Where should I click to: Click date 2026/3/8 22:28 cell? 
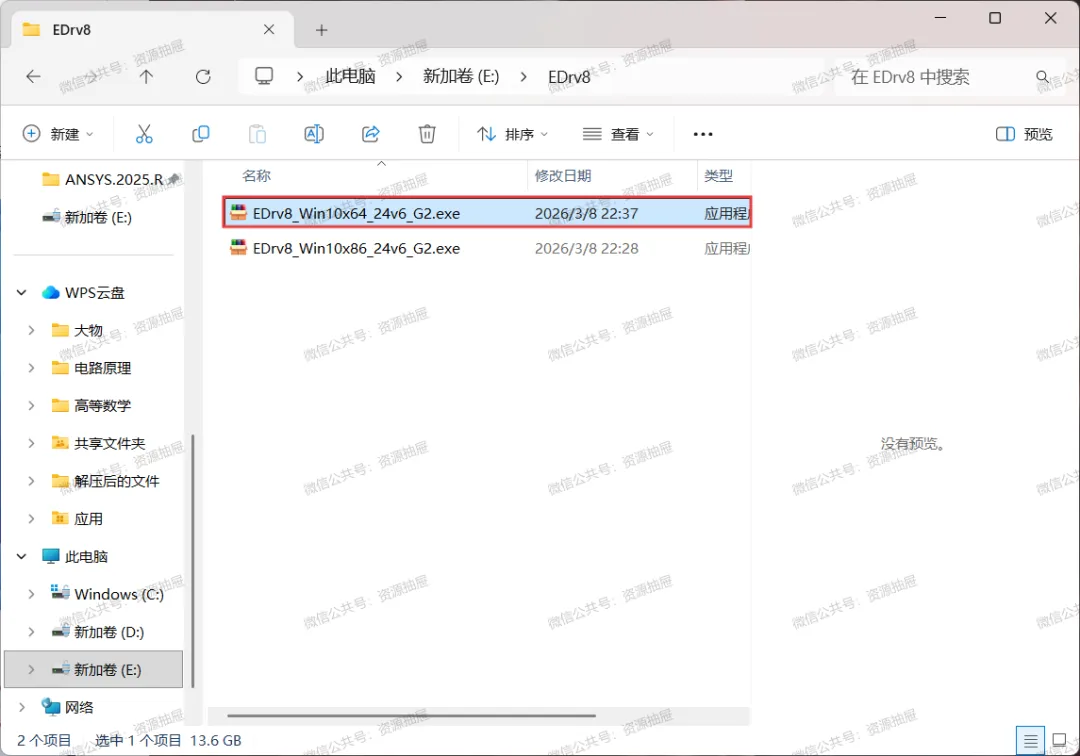586,248
